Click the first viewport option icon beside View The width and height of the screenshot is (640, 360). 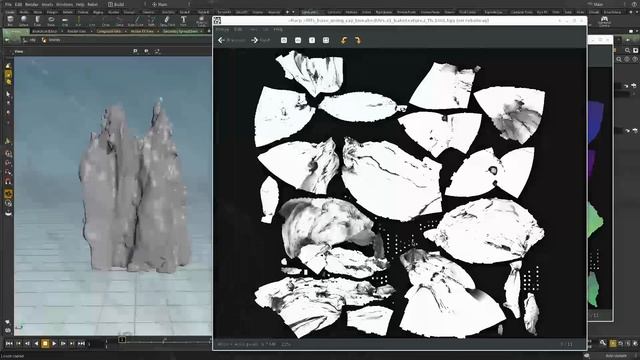tap(135, 51)
